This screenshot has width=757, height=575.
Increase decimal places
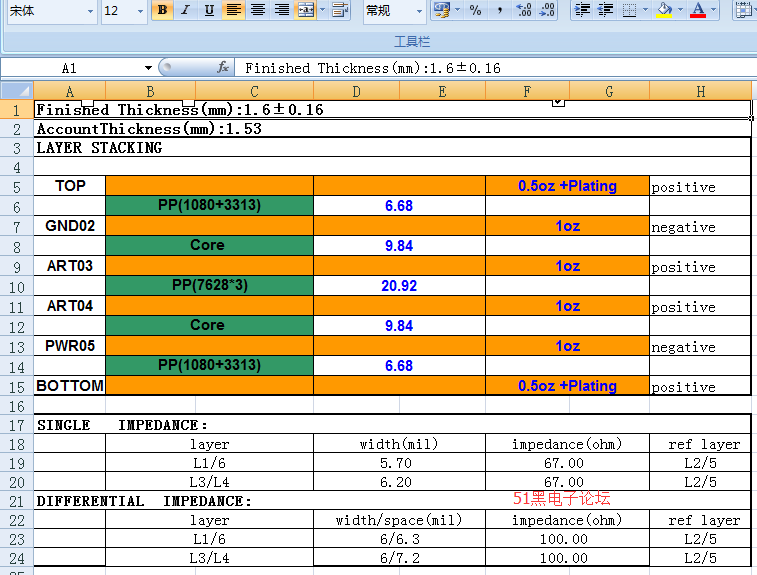point(524,10)
